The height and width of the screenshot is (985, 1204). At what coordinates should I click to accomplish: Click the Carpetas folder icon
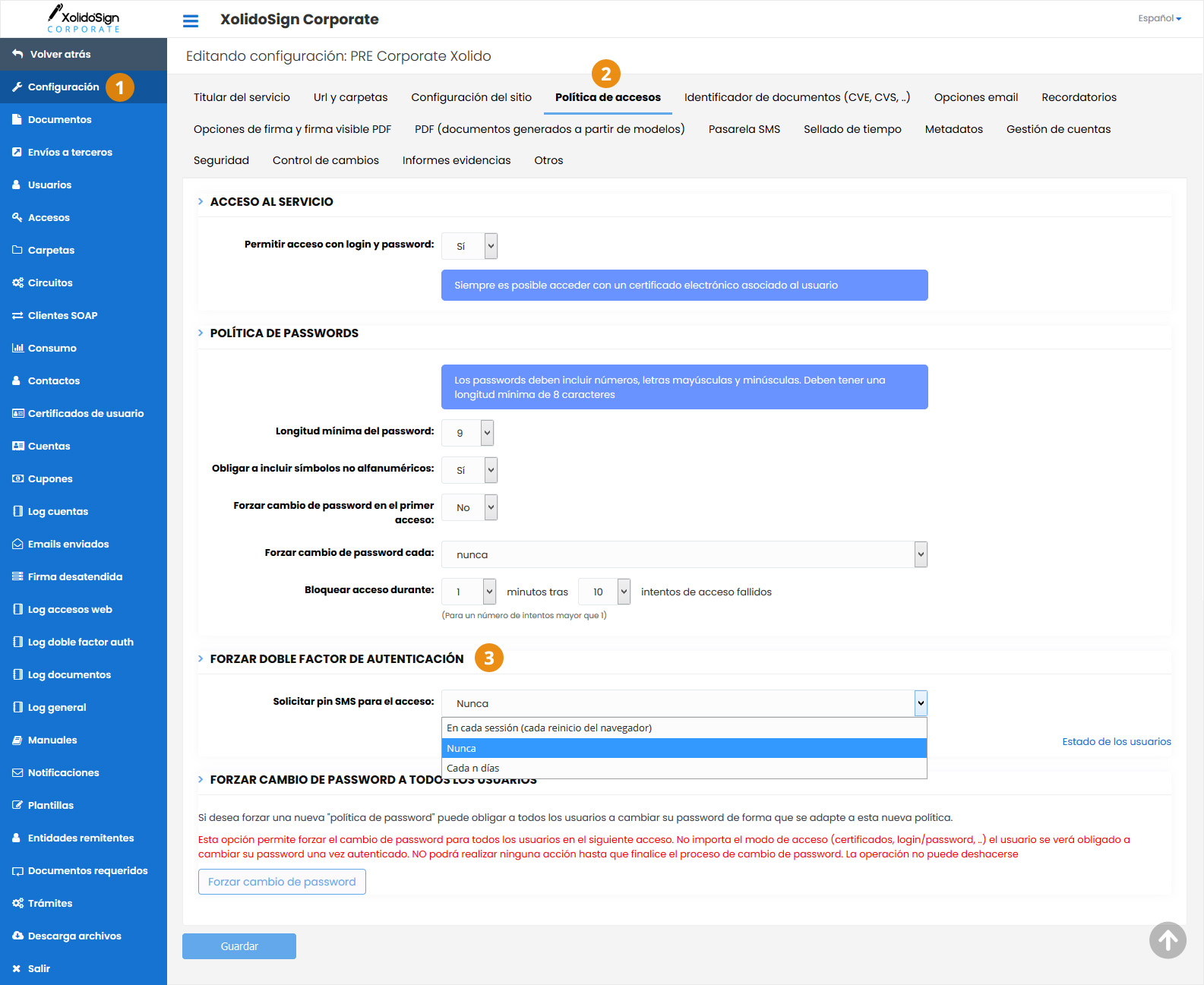17,250
